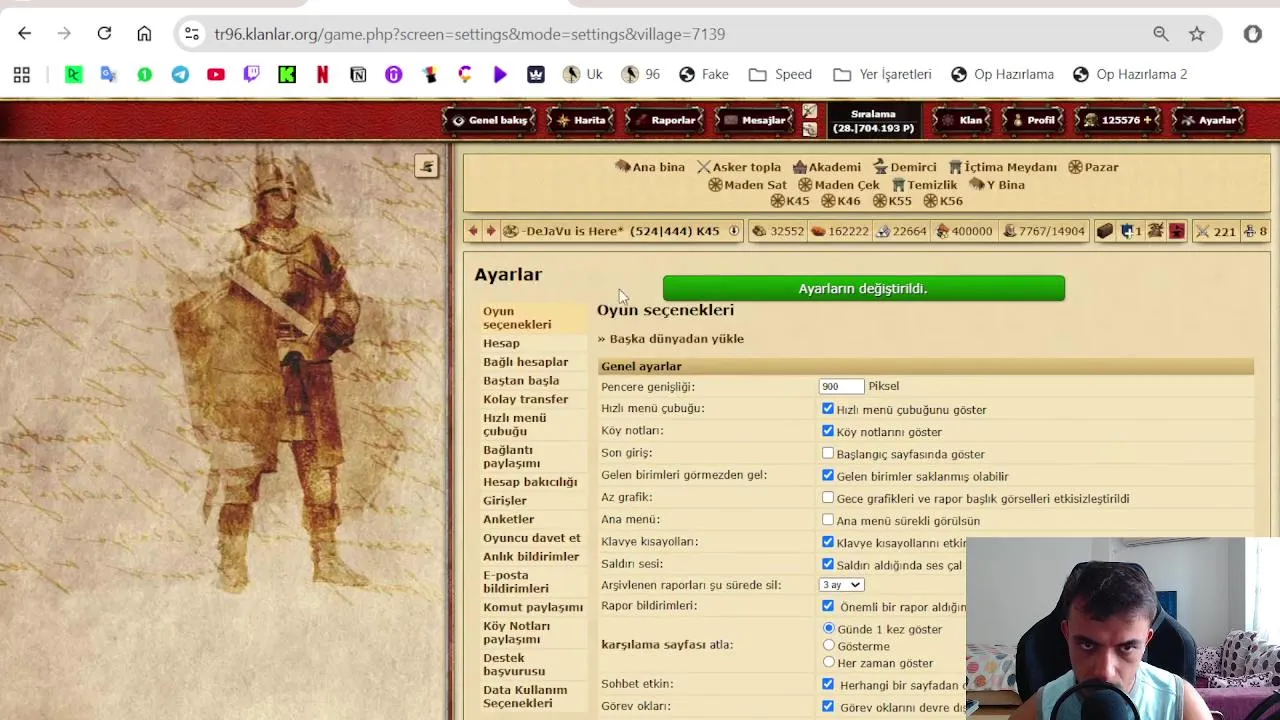
Task: Open the Harita map menu
Action: (581, 120)
